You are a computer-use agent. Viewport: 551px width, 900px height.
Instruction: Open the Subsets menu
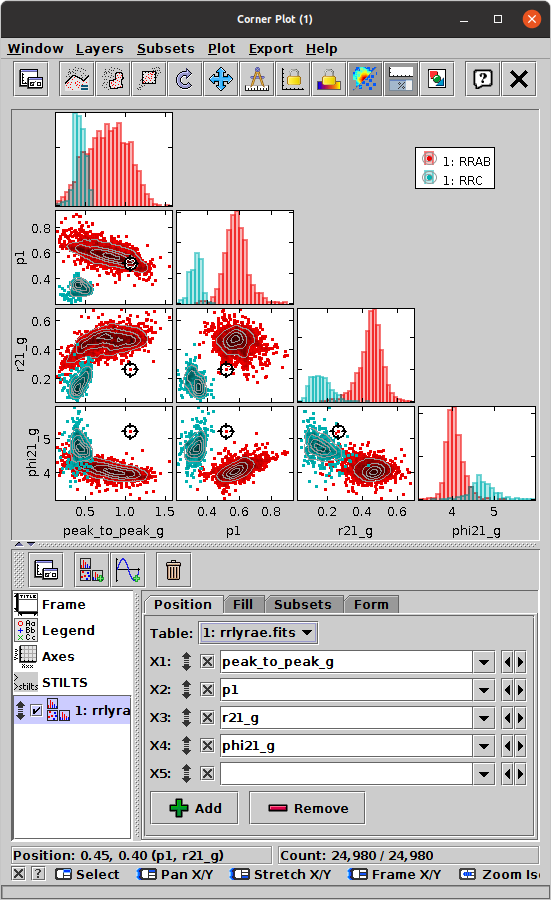165,49
